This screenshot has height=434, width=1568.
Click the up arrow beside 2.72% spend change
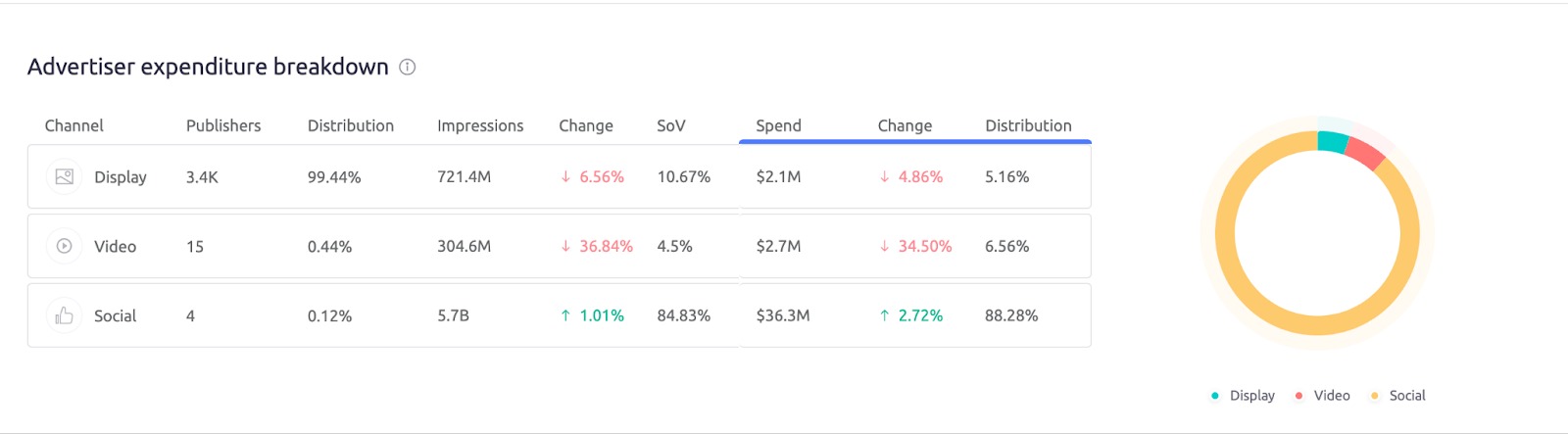pos(885,315)
